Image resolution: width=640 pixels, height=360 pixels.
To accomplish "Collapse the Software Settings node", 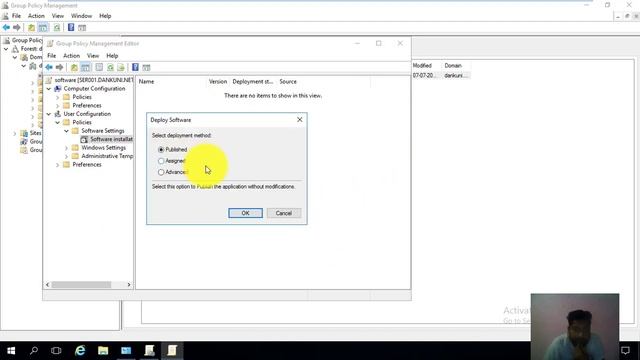I will [66, 131].
